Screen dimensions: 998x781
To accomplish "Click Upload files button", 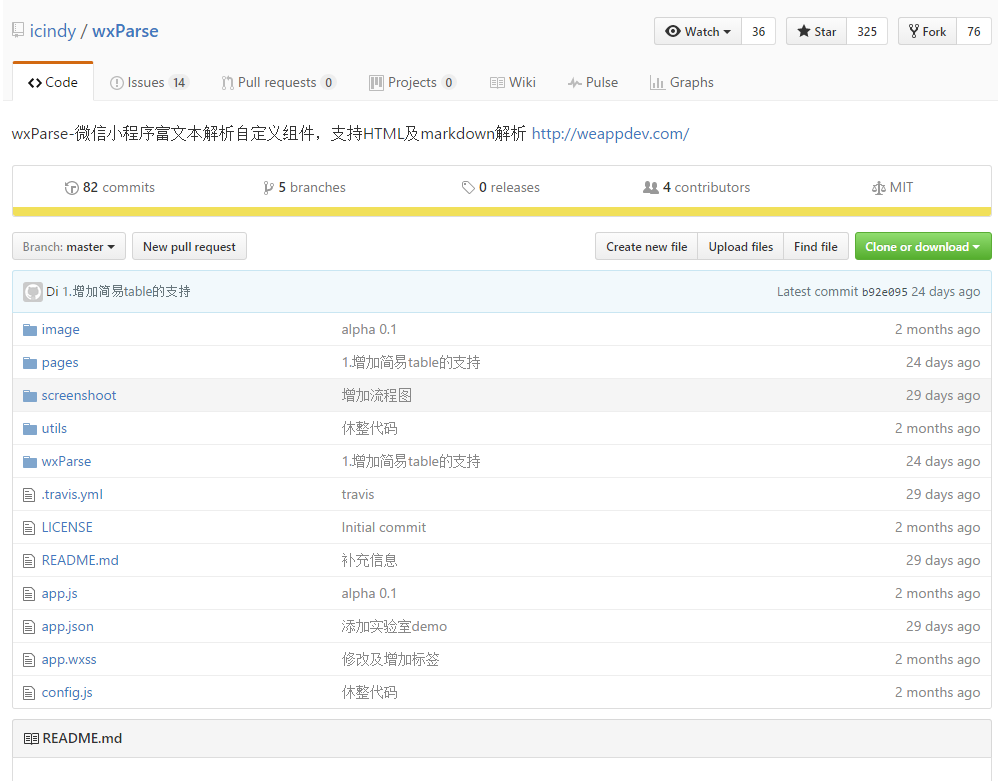I will pyautogui.click(x=741, y=246).
